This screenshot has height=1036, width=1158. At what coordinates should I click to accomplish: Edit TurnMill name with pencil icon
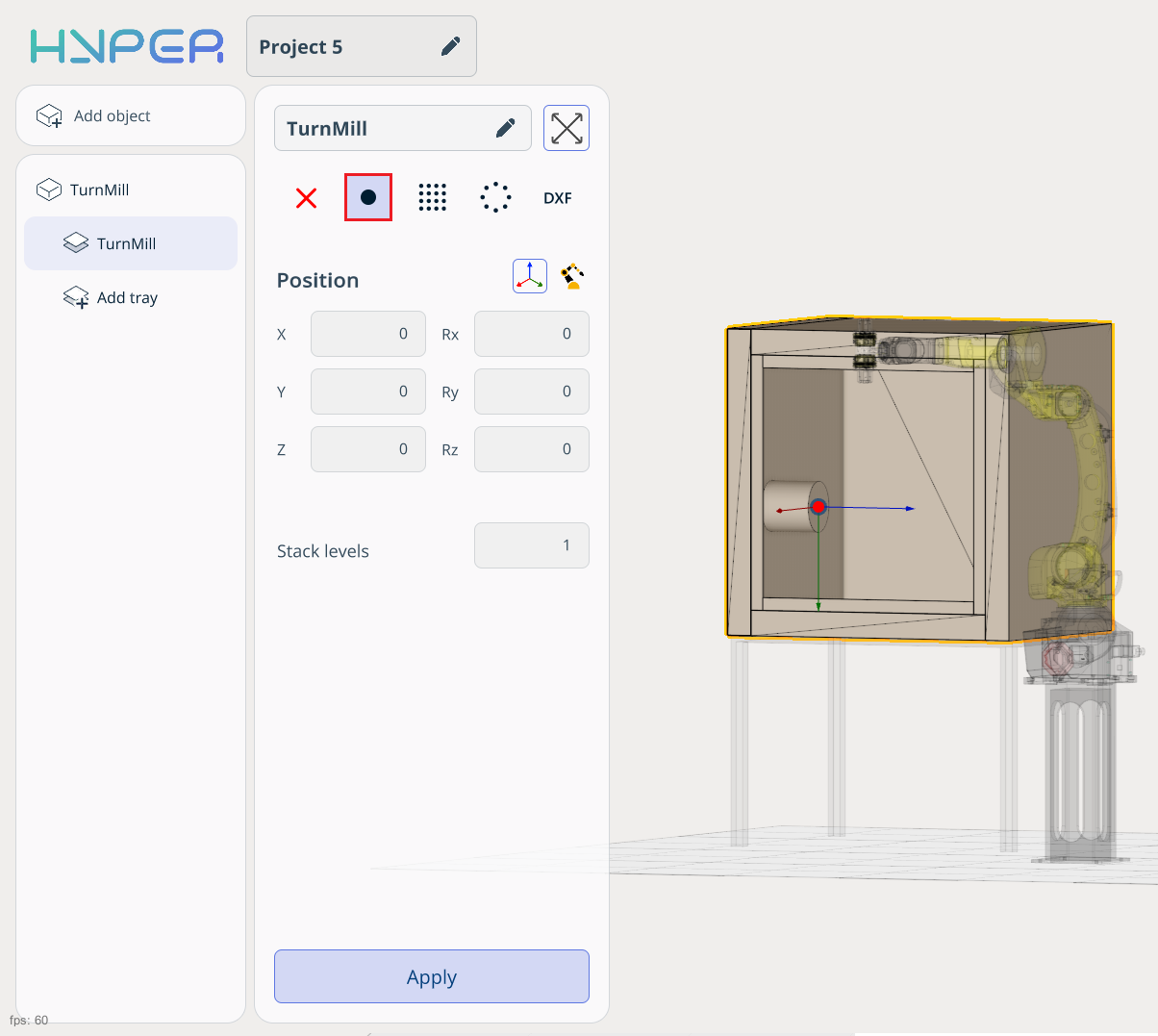(x=505, y=128)
